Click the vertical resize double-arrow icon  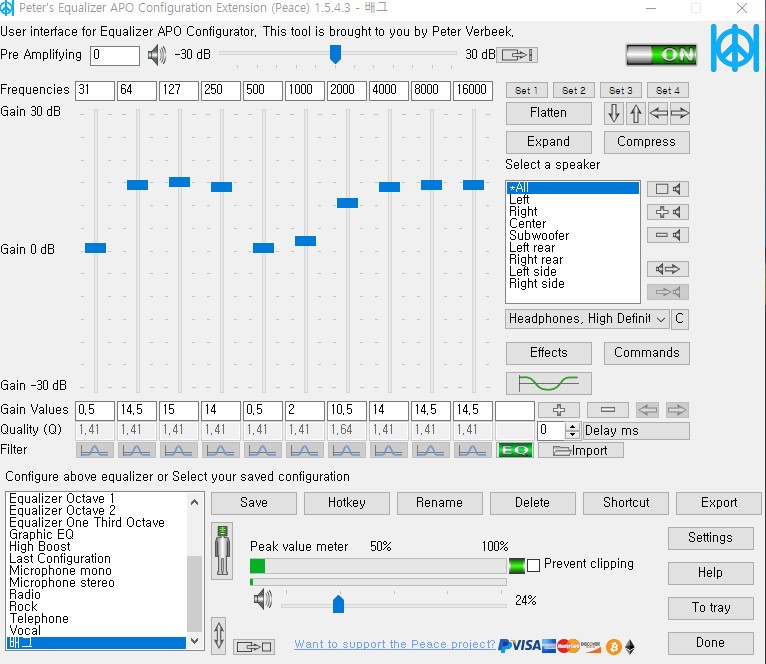pyautogui.click(x=219, y=635)
